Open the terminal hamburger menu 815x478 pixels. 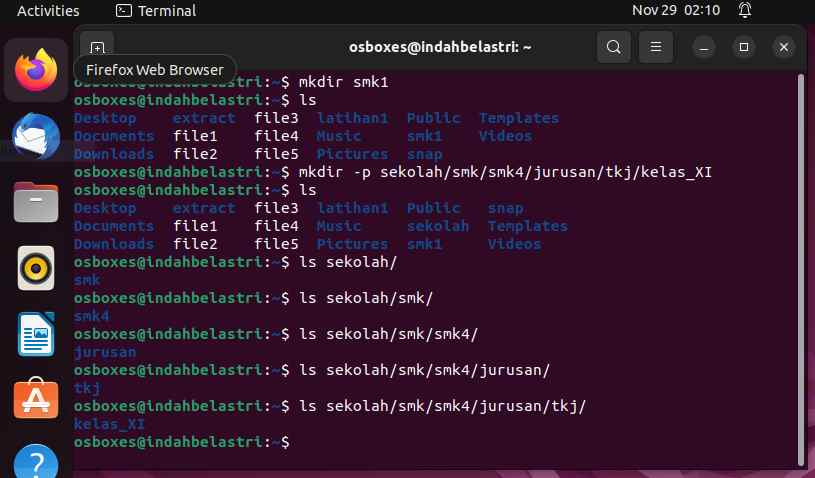click(x=655, y=47)
